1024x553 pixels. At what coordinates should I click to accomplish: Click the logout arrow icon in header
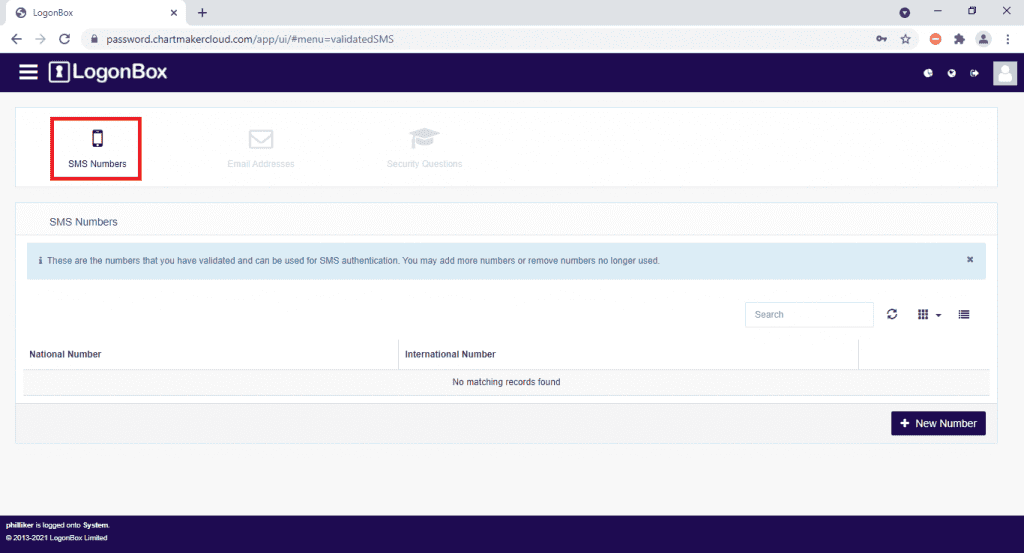973,73
